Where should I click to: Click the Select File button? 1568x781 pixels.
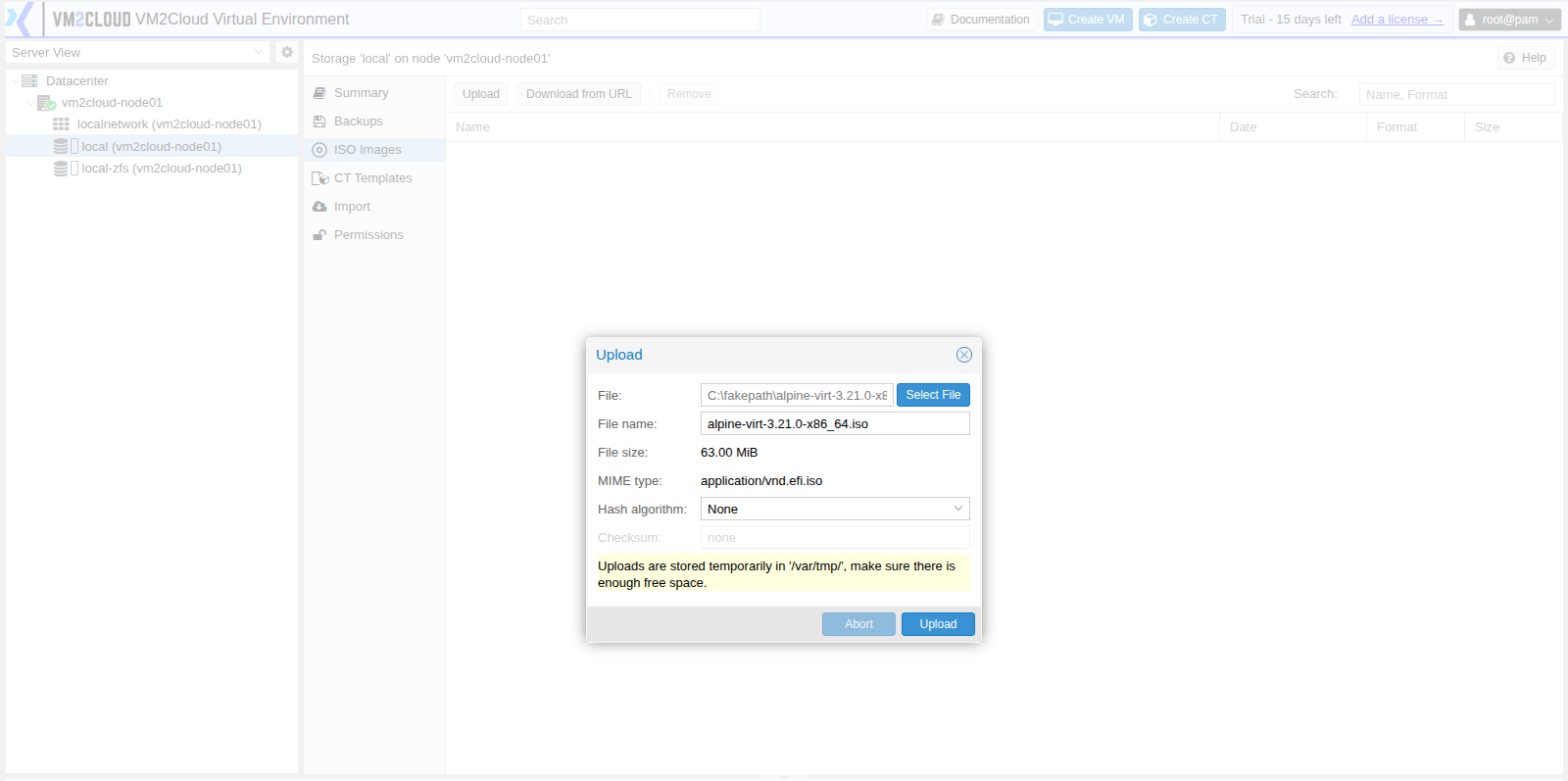[933, 395]
